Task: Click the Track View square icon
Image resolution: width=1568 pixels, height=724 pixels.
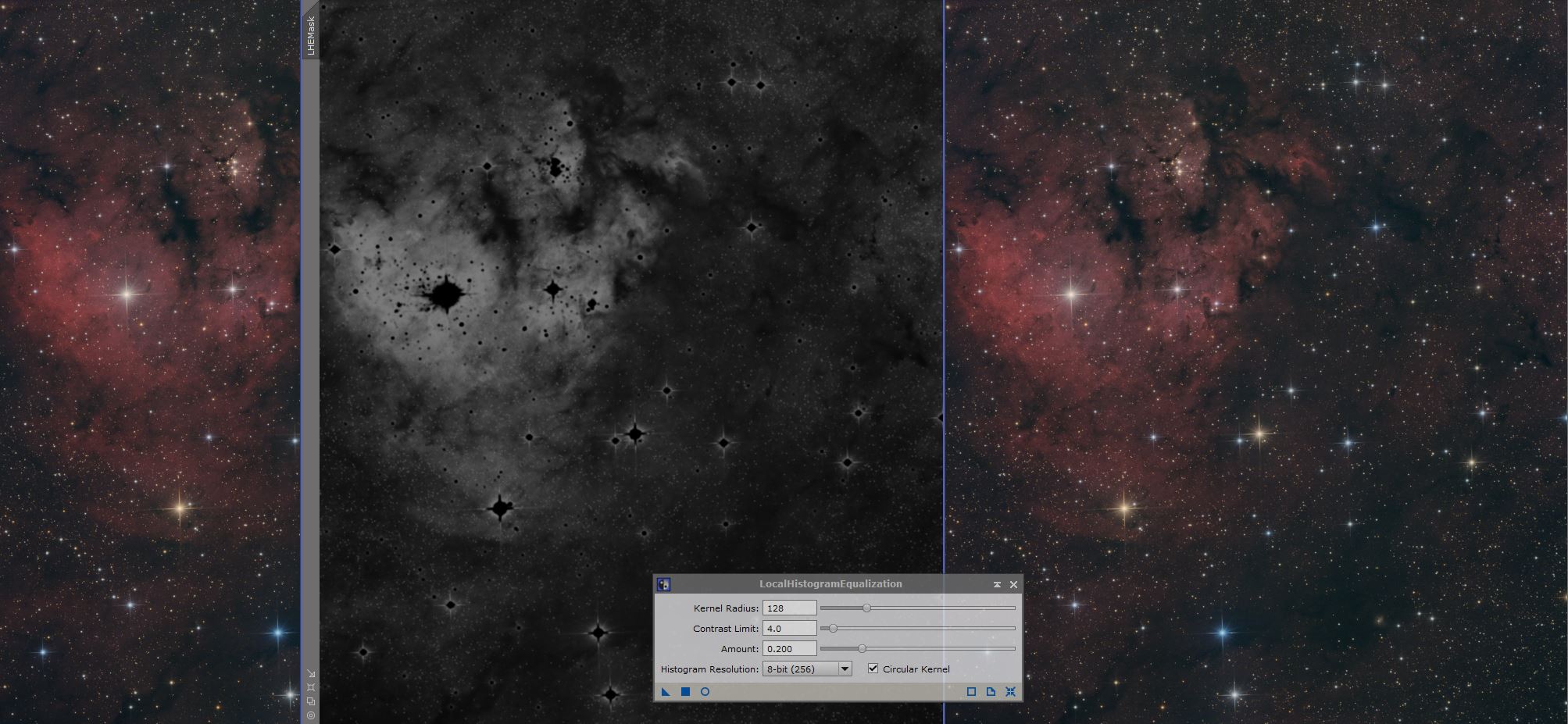Action: [x=971, y=692]
